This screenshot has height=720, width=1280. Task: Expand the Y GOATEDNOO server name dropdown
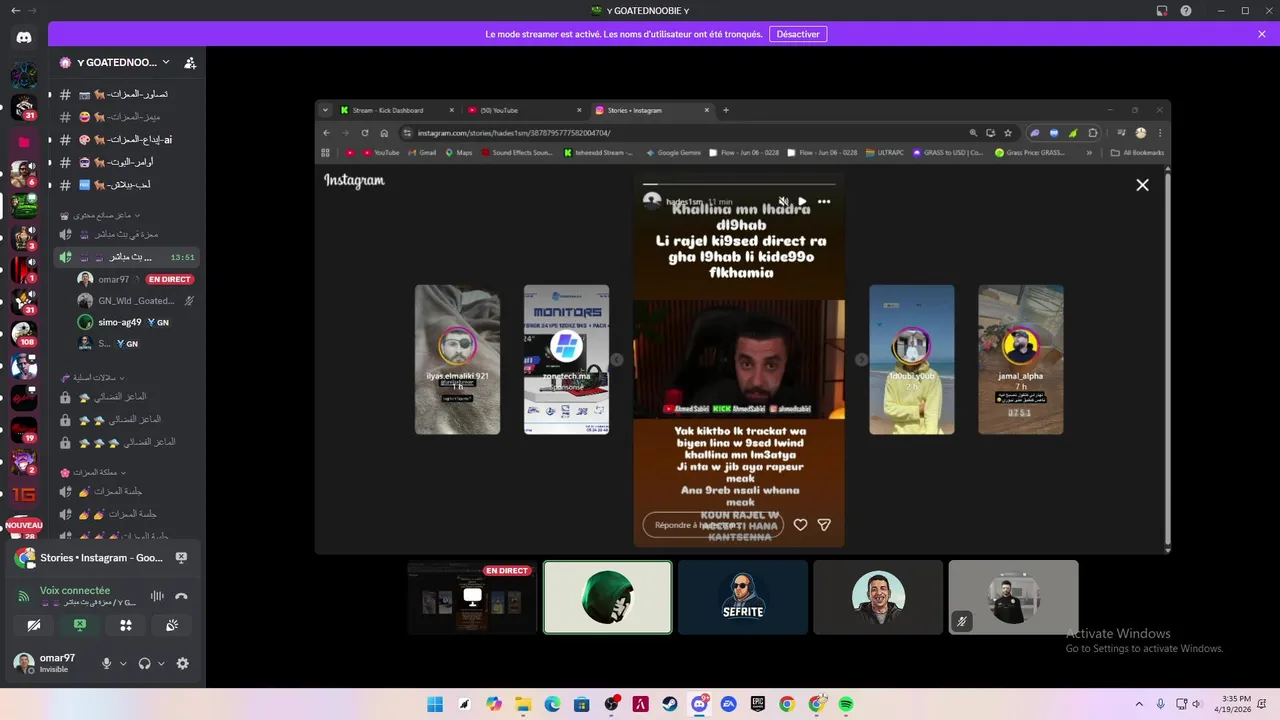pyautogui.click(x=166, y=62)
